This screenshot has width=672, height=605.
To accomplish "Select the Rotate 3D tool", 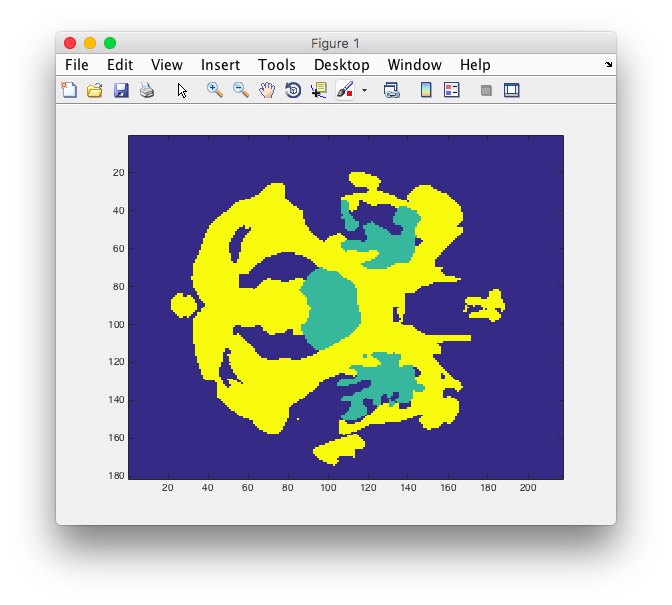I will pyautogui.click(x=293, y=90).
